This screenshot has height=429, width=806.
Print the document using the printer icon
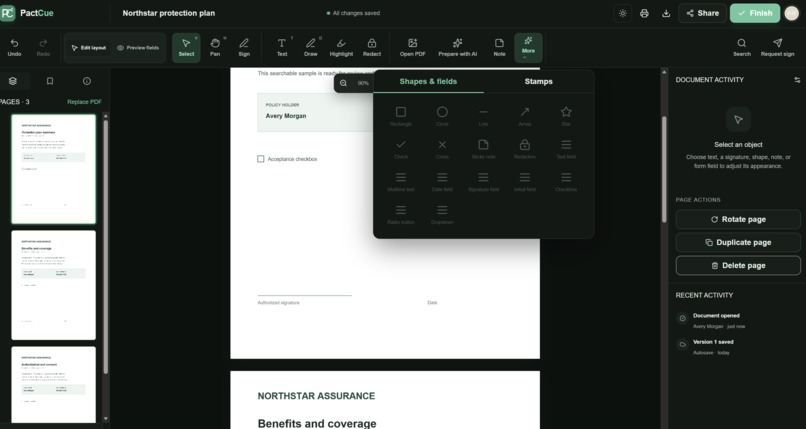coord(644,13)
